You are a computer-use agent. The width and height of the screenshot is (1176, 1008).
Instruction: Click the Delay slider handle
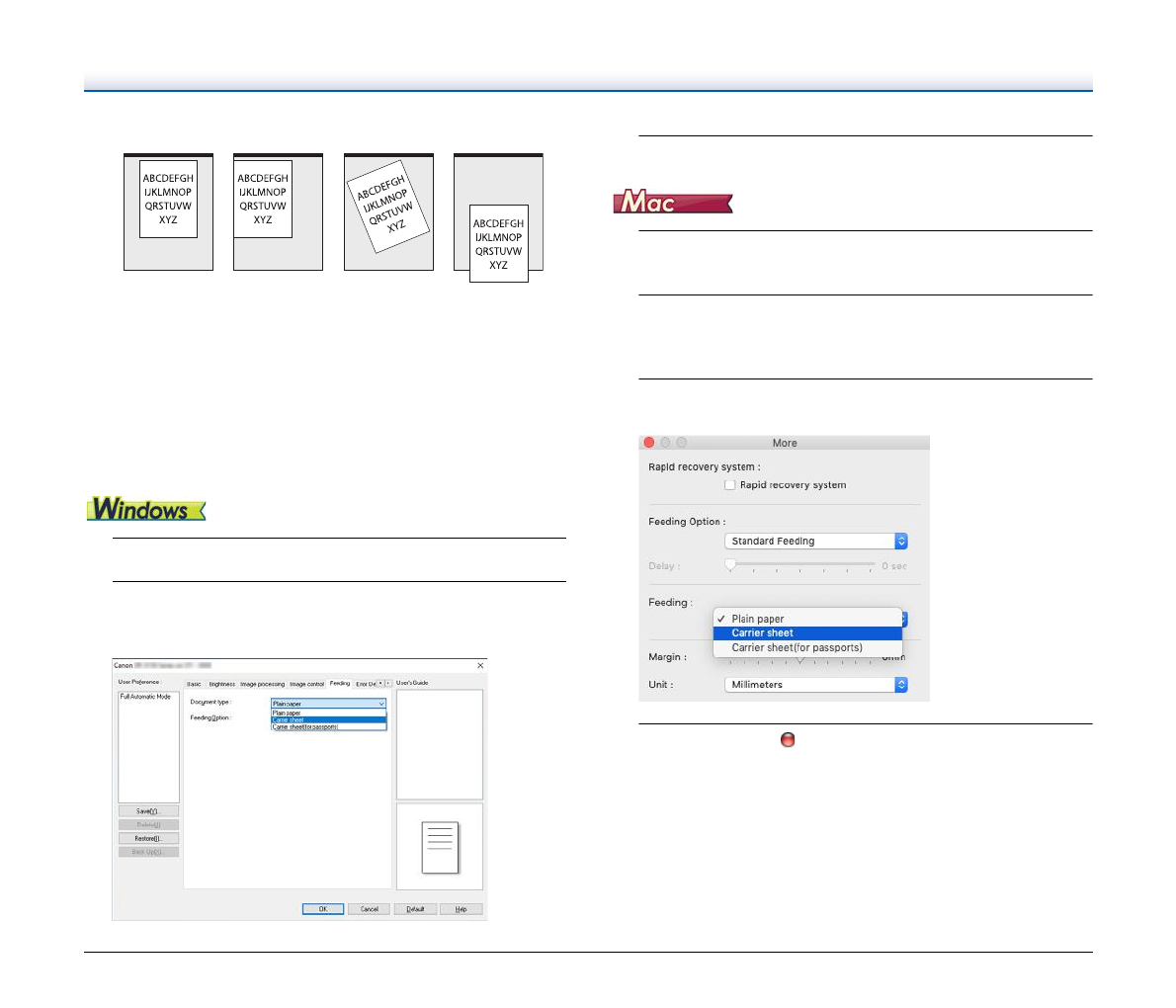click(x=730, y=565)
